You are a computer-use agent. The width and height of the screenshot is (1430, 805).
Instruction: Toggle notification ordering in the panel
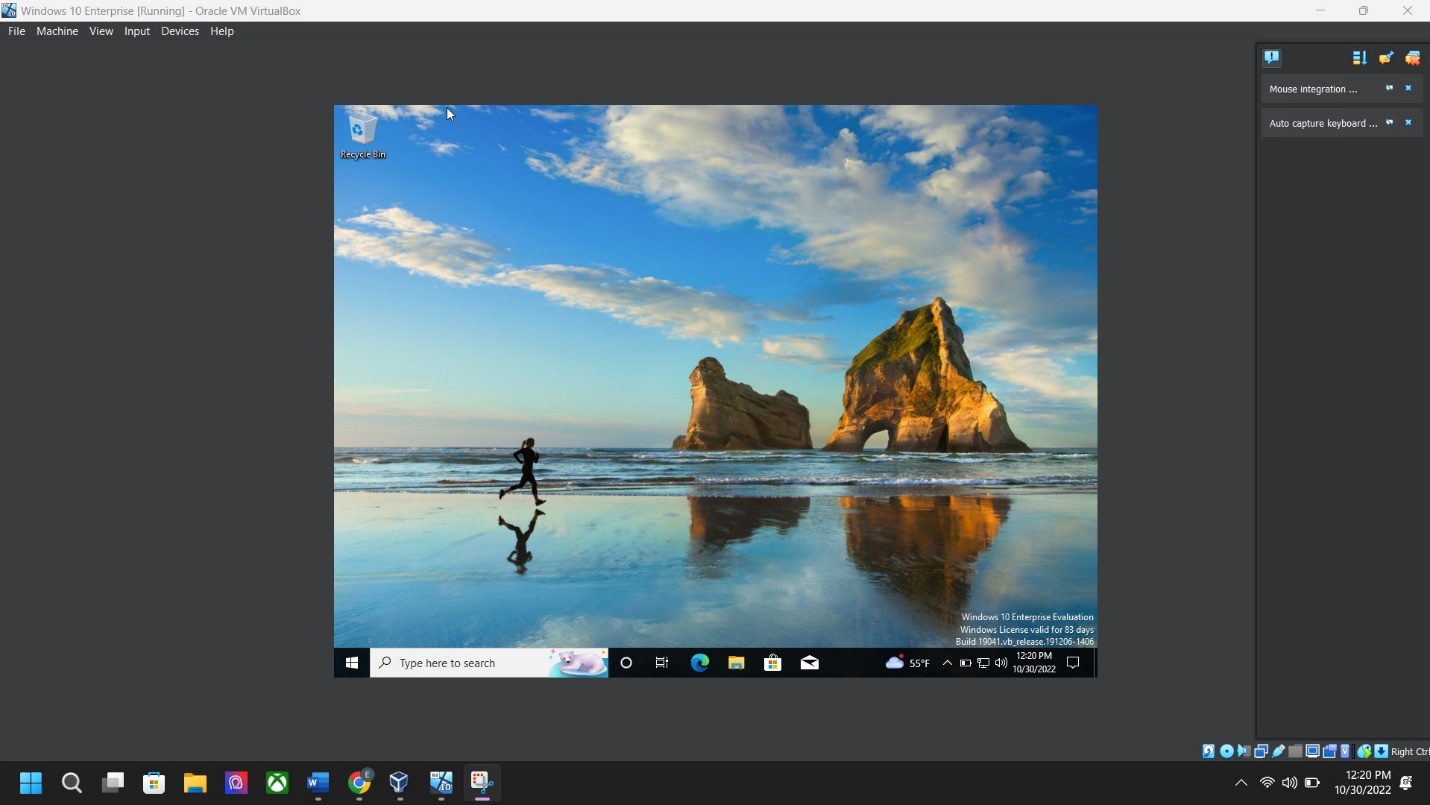(1359, 58)
